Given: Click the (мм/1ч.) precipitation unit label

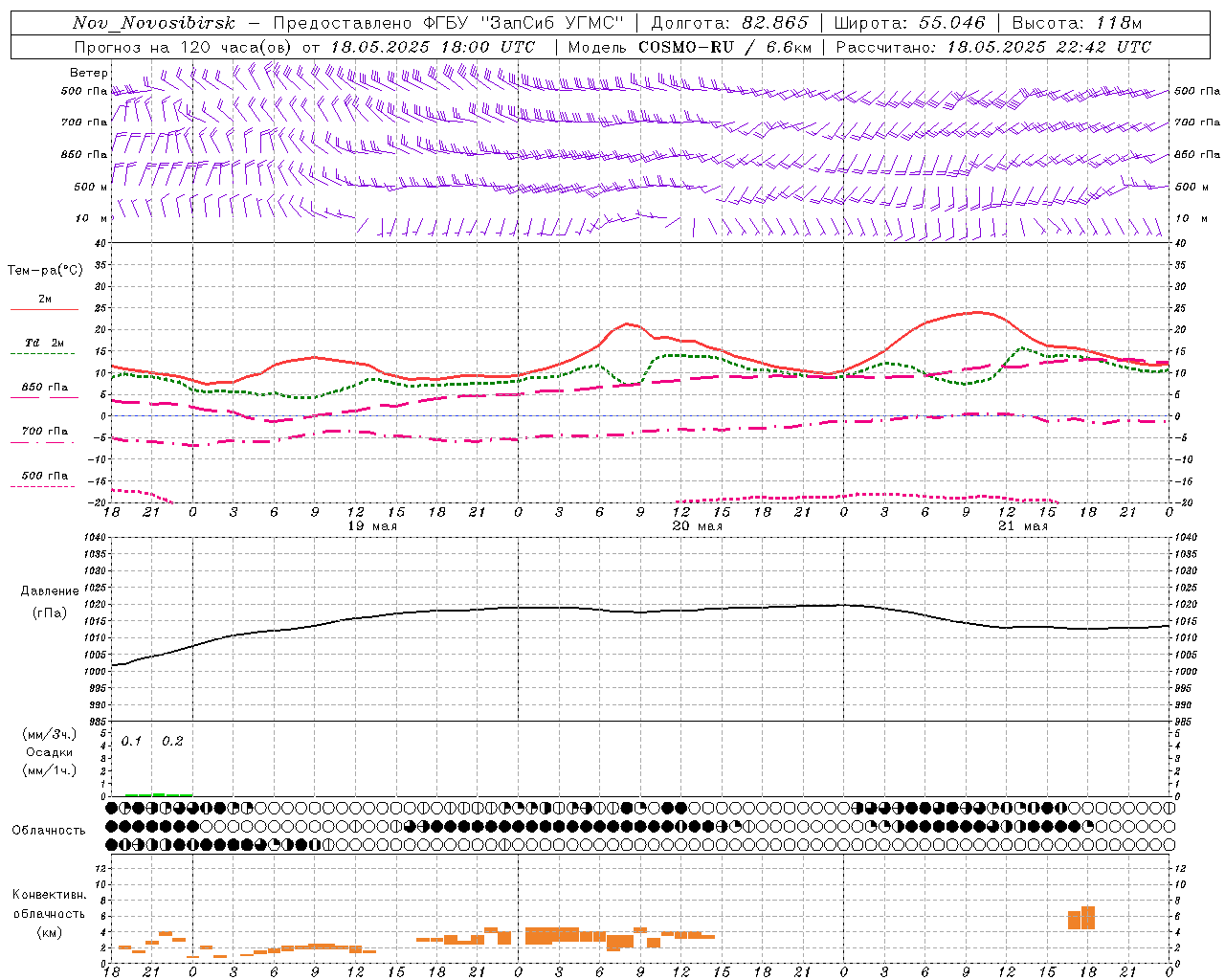Looking at the screenshot, I should click(50, 770).
